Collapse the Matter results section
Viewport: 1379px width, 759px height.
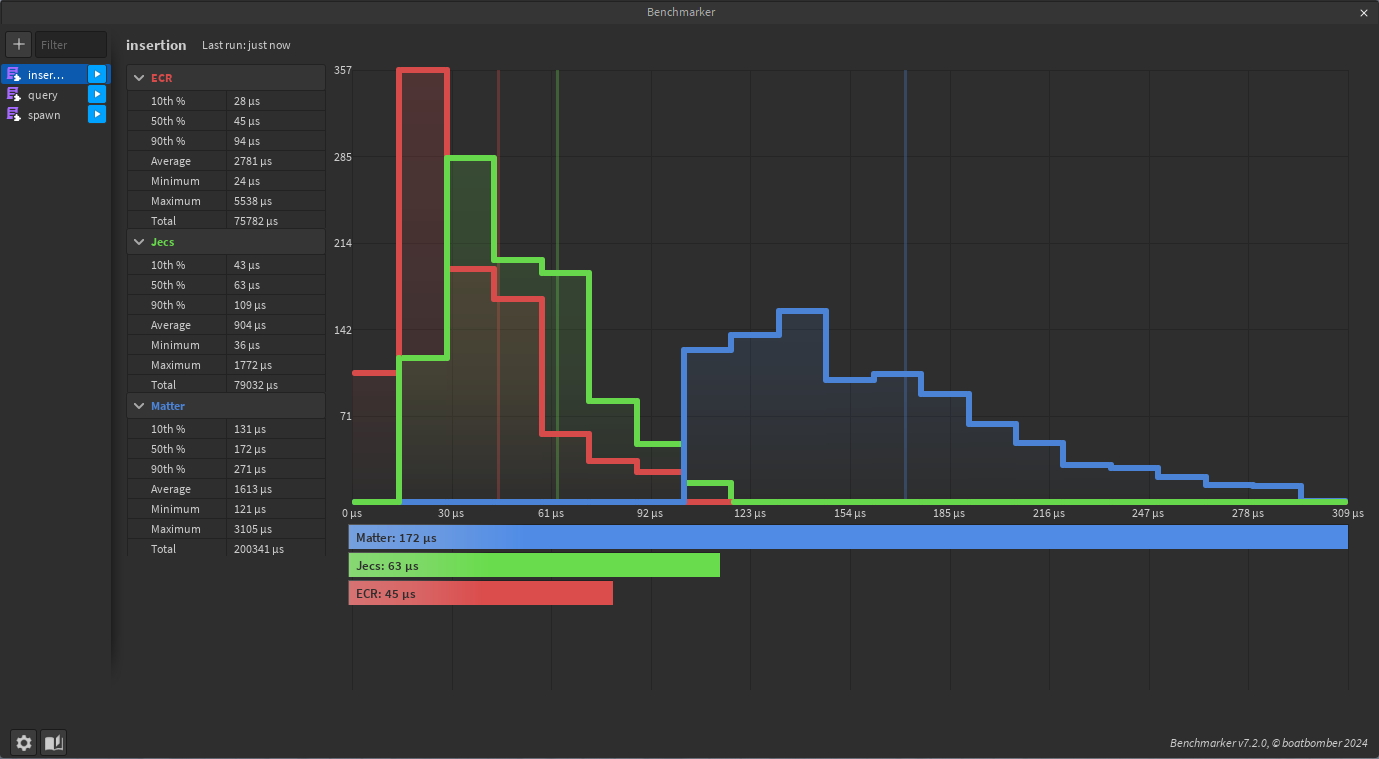139,406
